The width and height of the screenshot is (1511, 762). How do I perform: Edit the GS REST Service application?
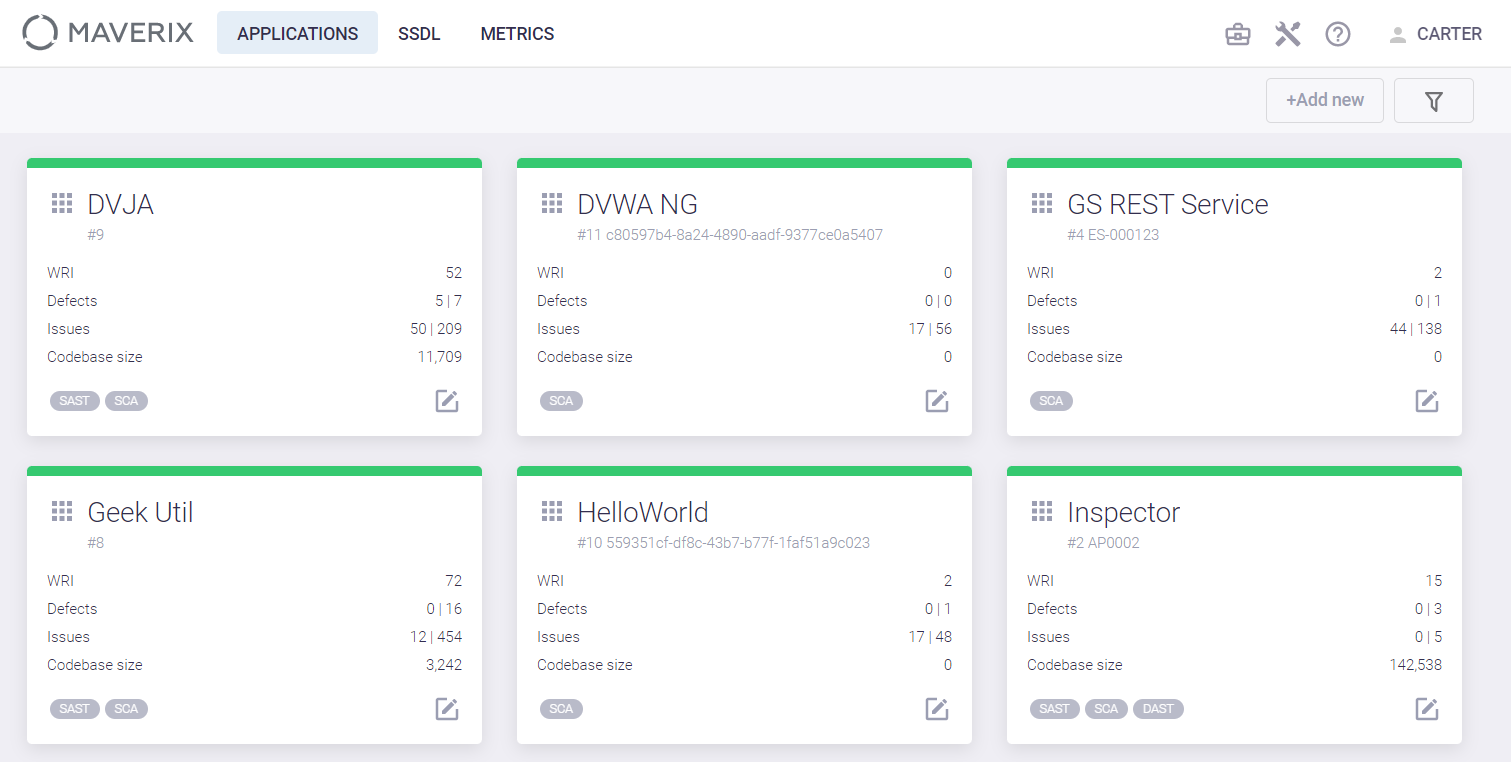[1427, 401]
